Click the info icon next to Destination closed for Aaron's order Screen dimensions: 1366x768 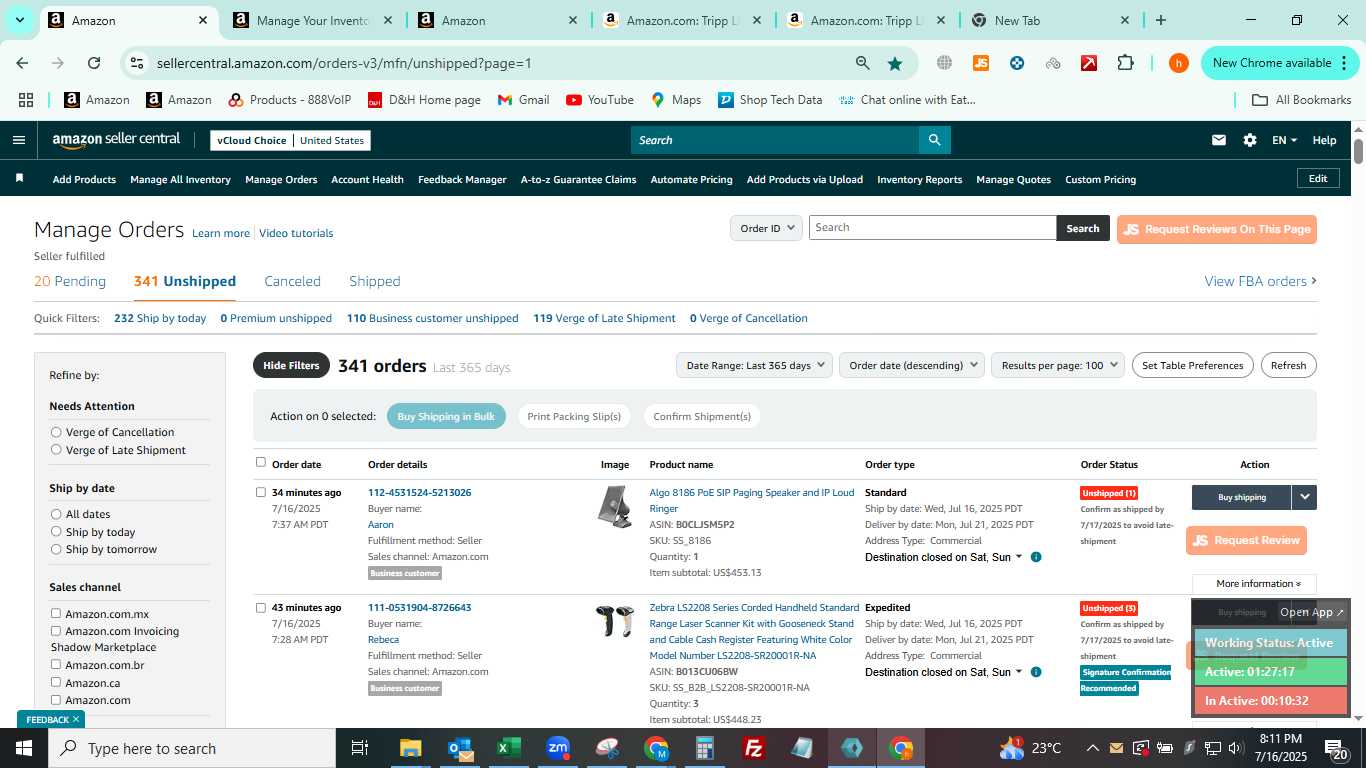click(1036, 557)
